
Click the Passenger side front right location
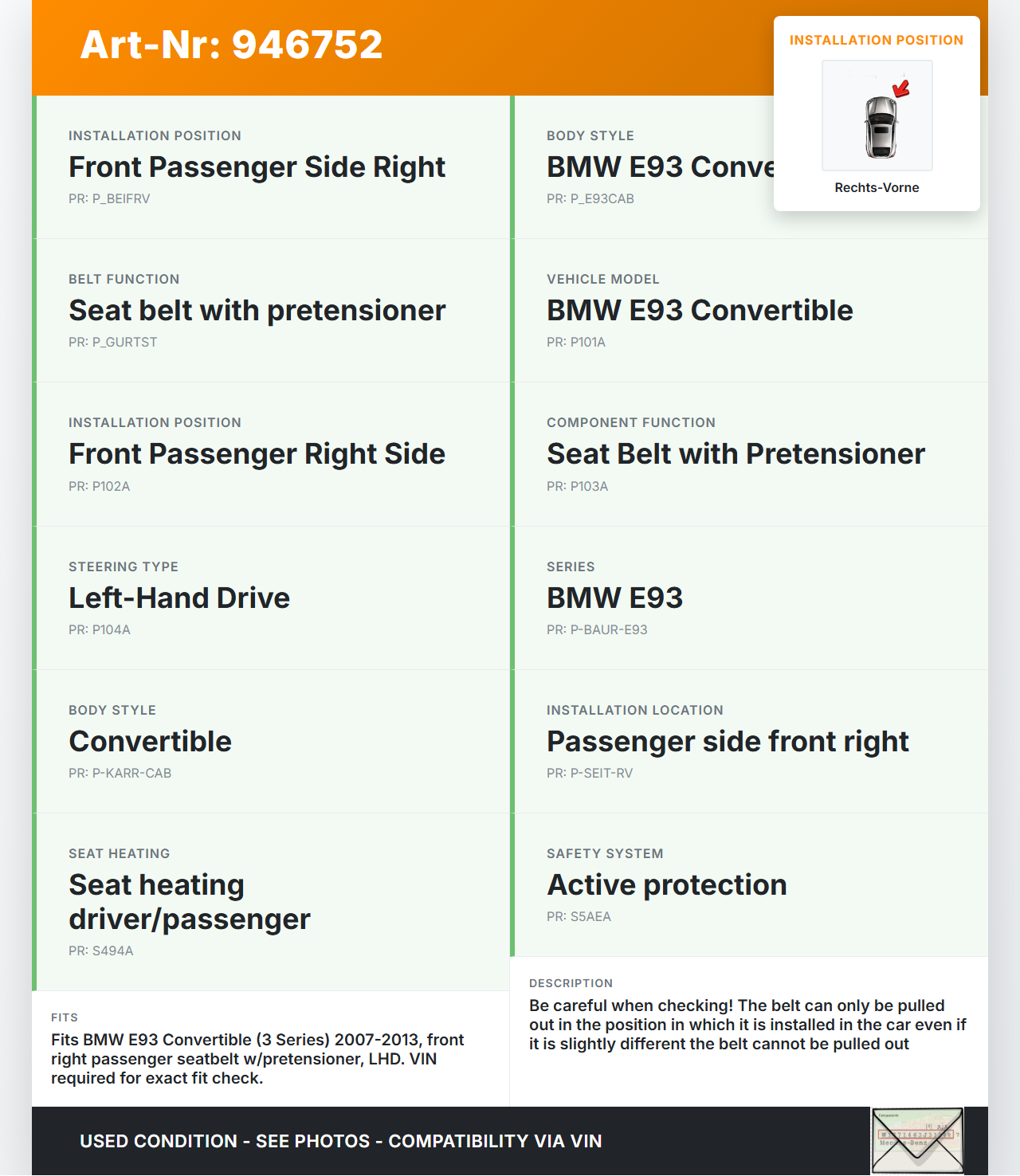[x=728, y=742]
